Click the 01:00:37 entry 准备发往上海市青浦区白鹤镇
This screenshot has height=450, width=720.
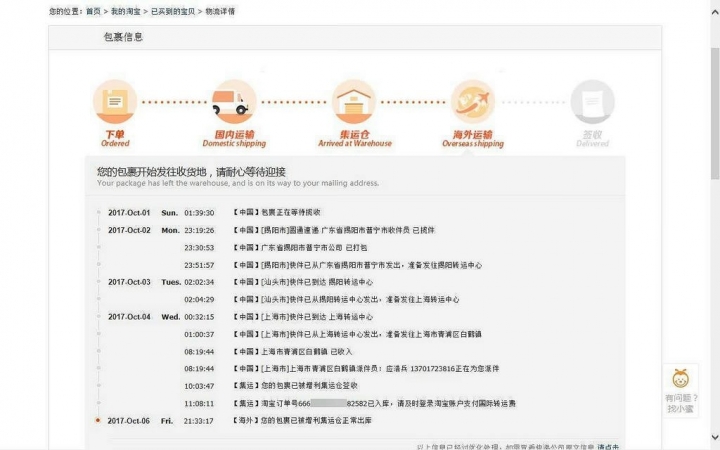pos(358,334)
